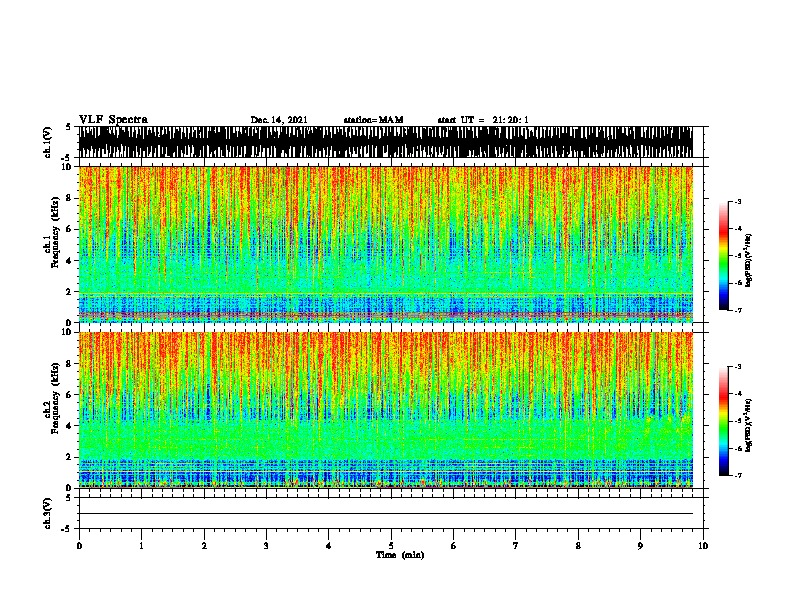
Task: Click the '-3' value on upper colorbar
Action: (738, 202)
